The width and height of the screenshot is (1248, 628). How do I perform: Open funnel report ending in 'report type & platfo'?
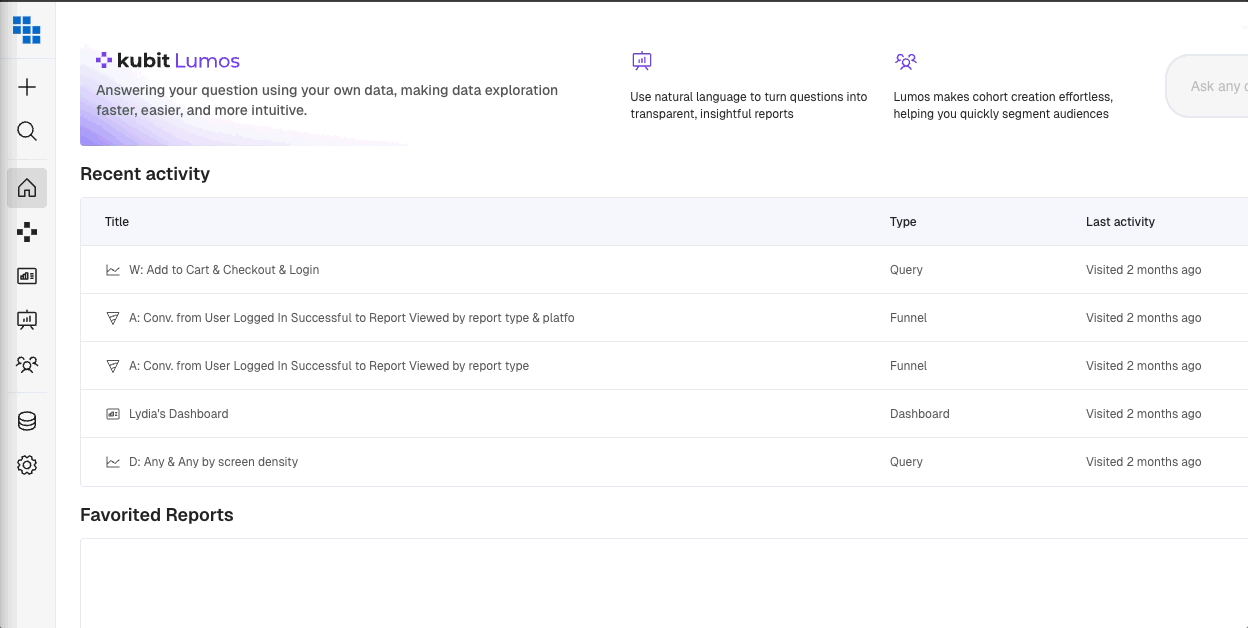(351, 318)
